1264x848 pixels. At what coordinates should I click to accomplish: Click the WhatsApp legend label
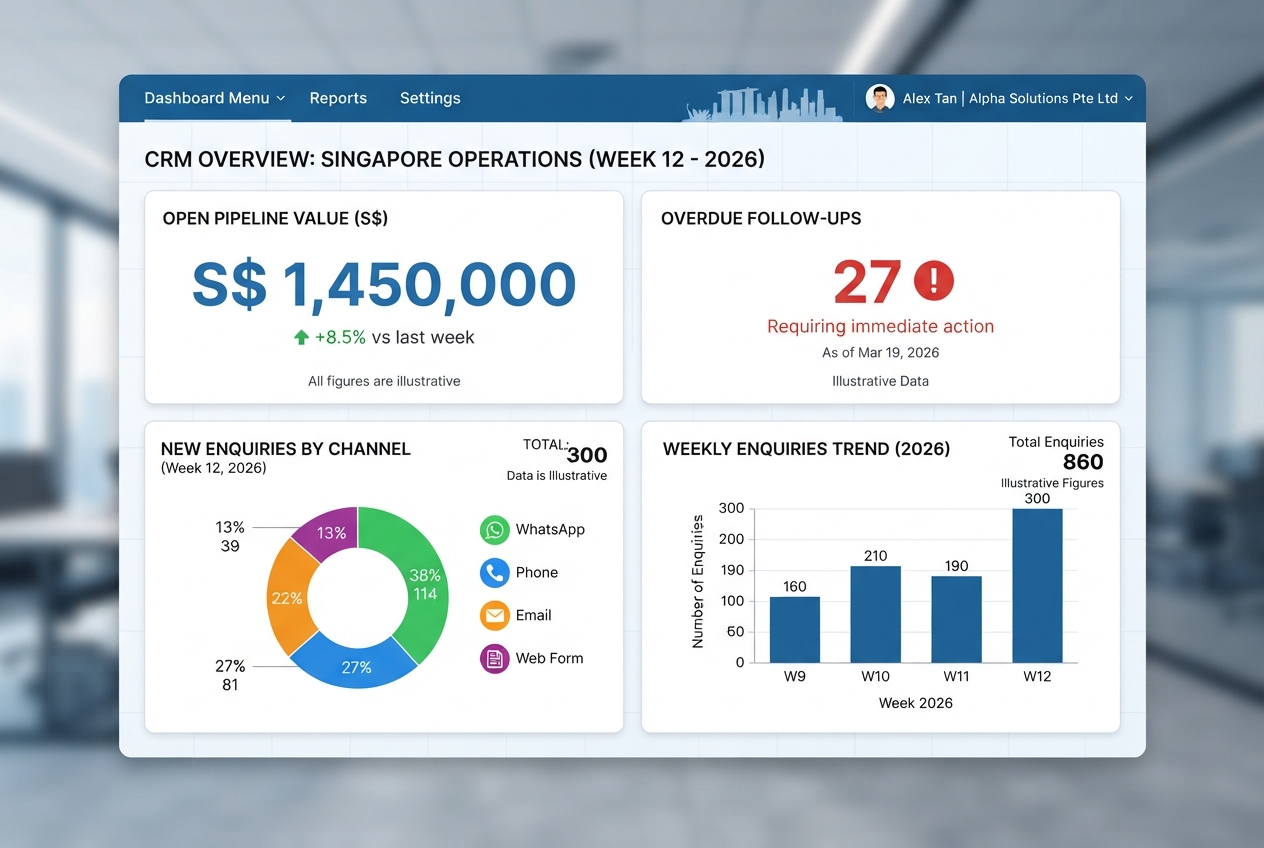(x=550, y=530)
